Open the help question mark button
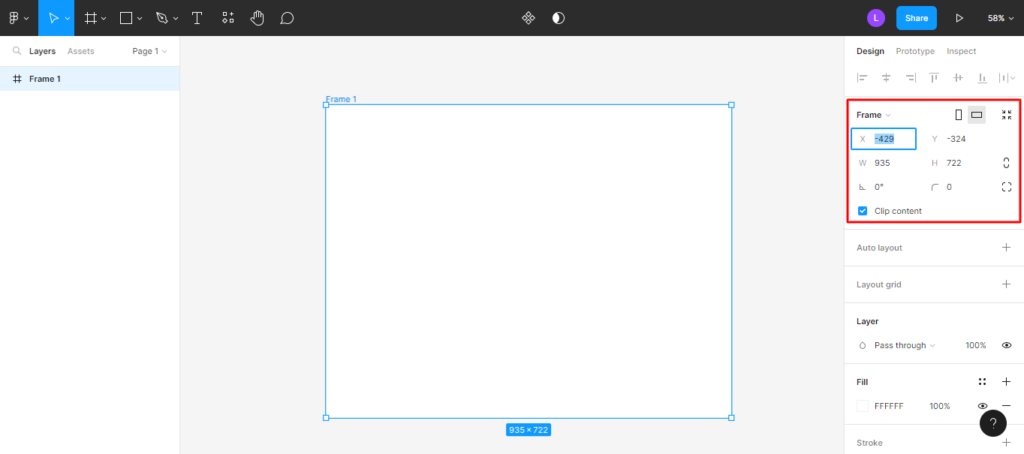The height and width of the screenshot is (454, 1024). point(992,423)
